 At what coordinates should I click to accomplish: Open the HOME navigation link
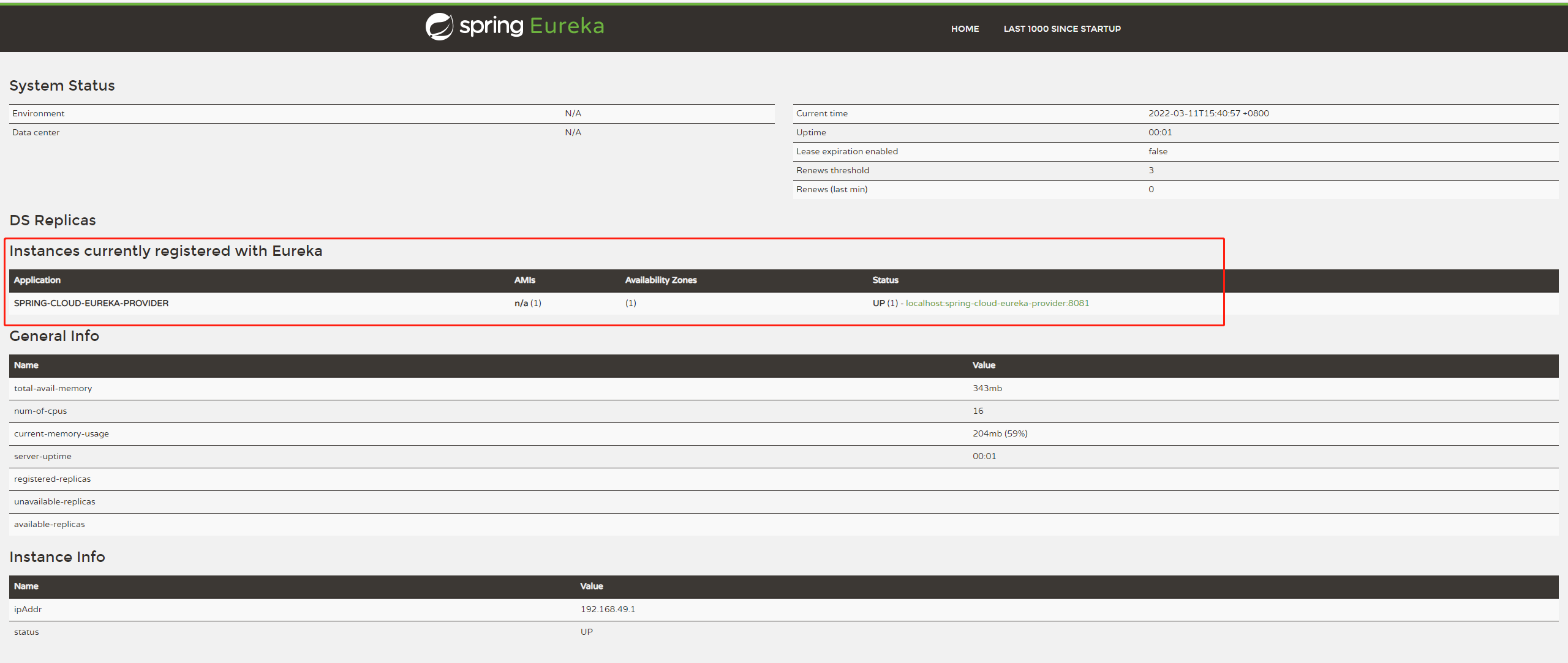coord(965,29)
